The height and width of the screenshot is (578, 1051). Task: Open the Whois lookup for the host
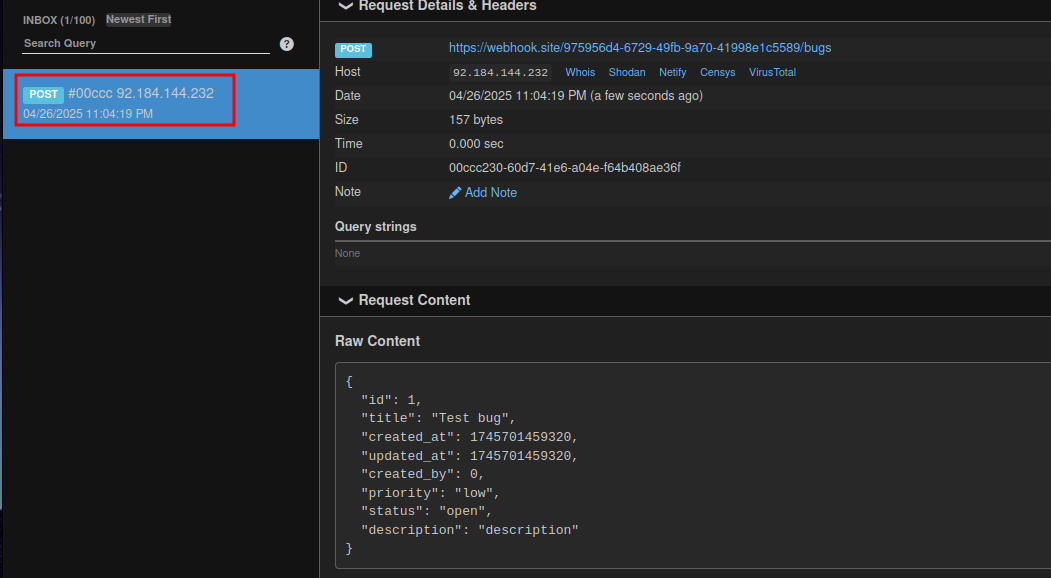point(580,72)
